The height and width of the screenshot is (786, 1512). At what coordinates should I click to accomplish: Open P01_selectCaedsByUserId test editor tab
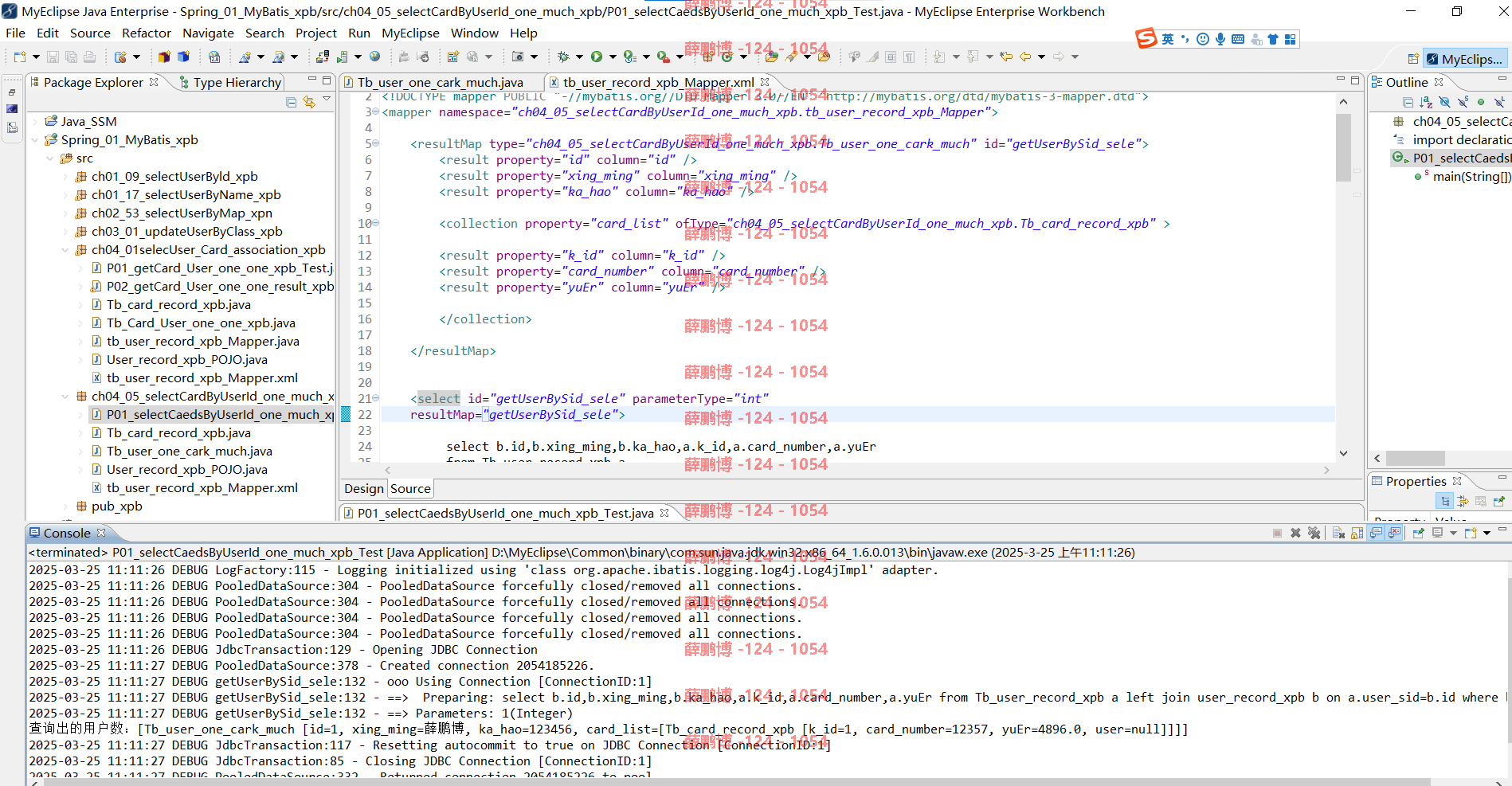coord(506,513)
